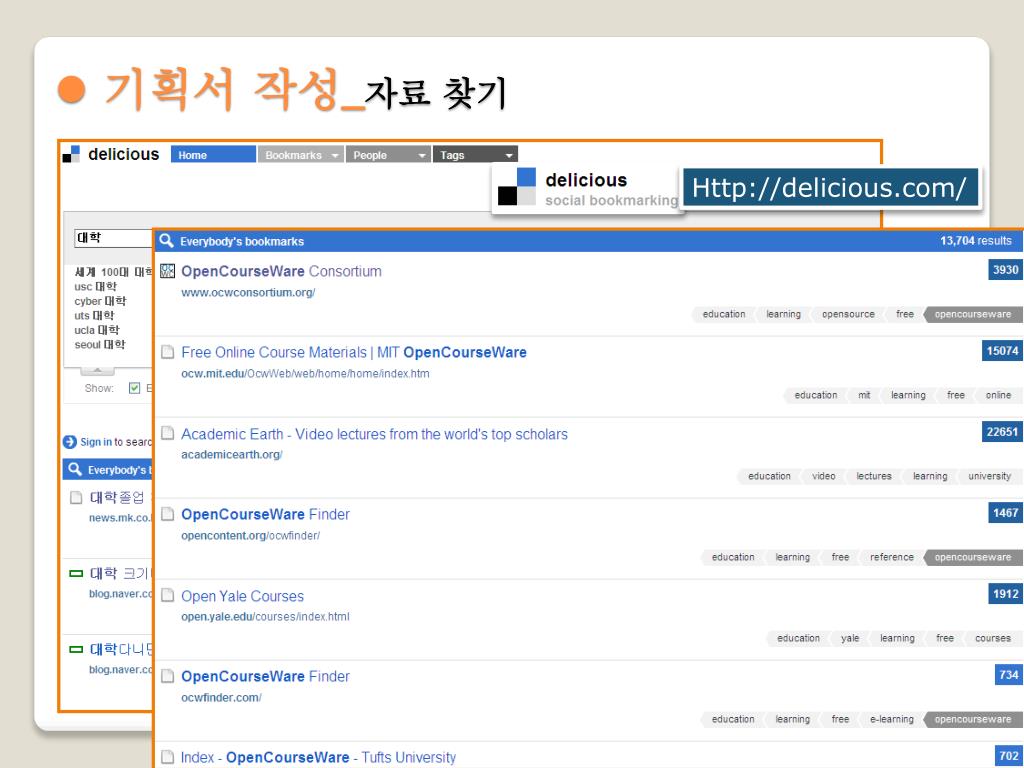This screenshot has height=768, width=1024.
Task: Click the 'opencourseware' tag on first result
Action: (972, 314)
